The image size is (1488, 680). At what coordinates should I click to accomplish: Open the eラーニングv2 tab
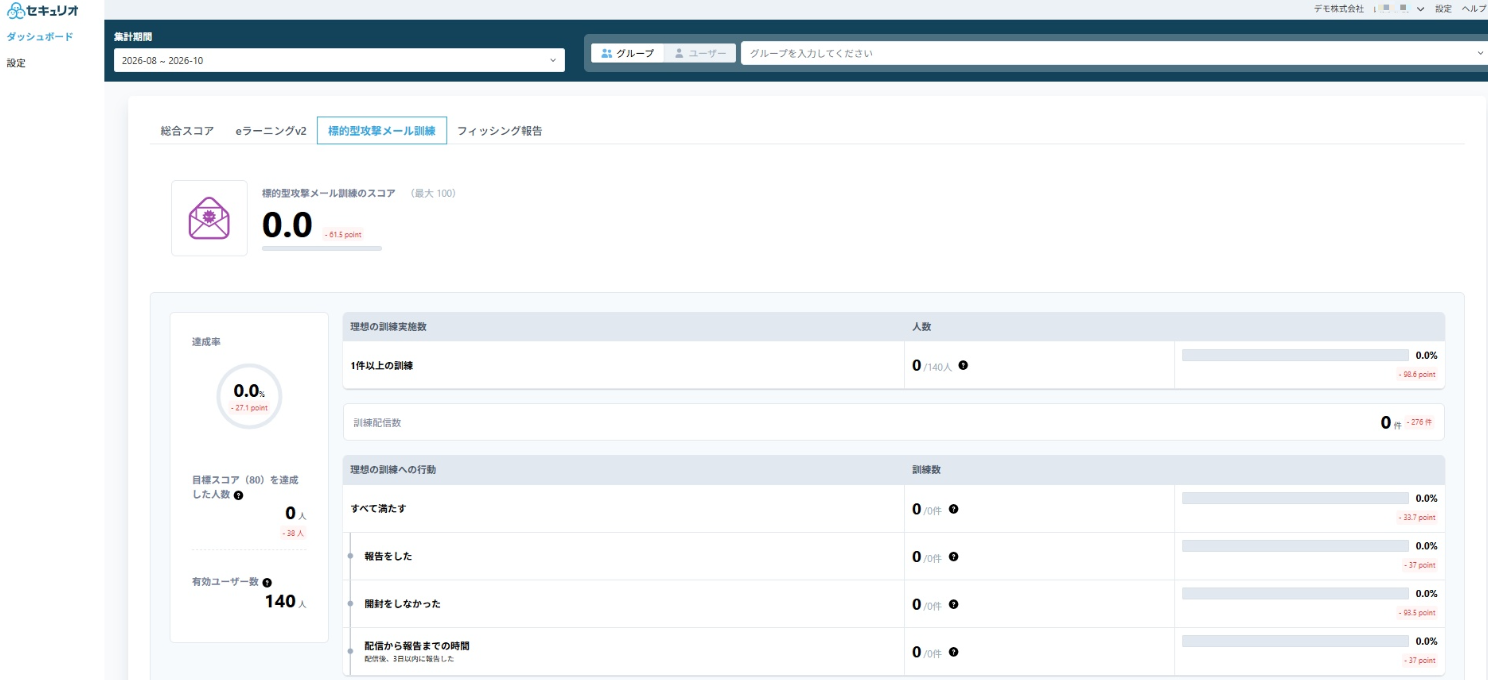click(x=271, y=131)
